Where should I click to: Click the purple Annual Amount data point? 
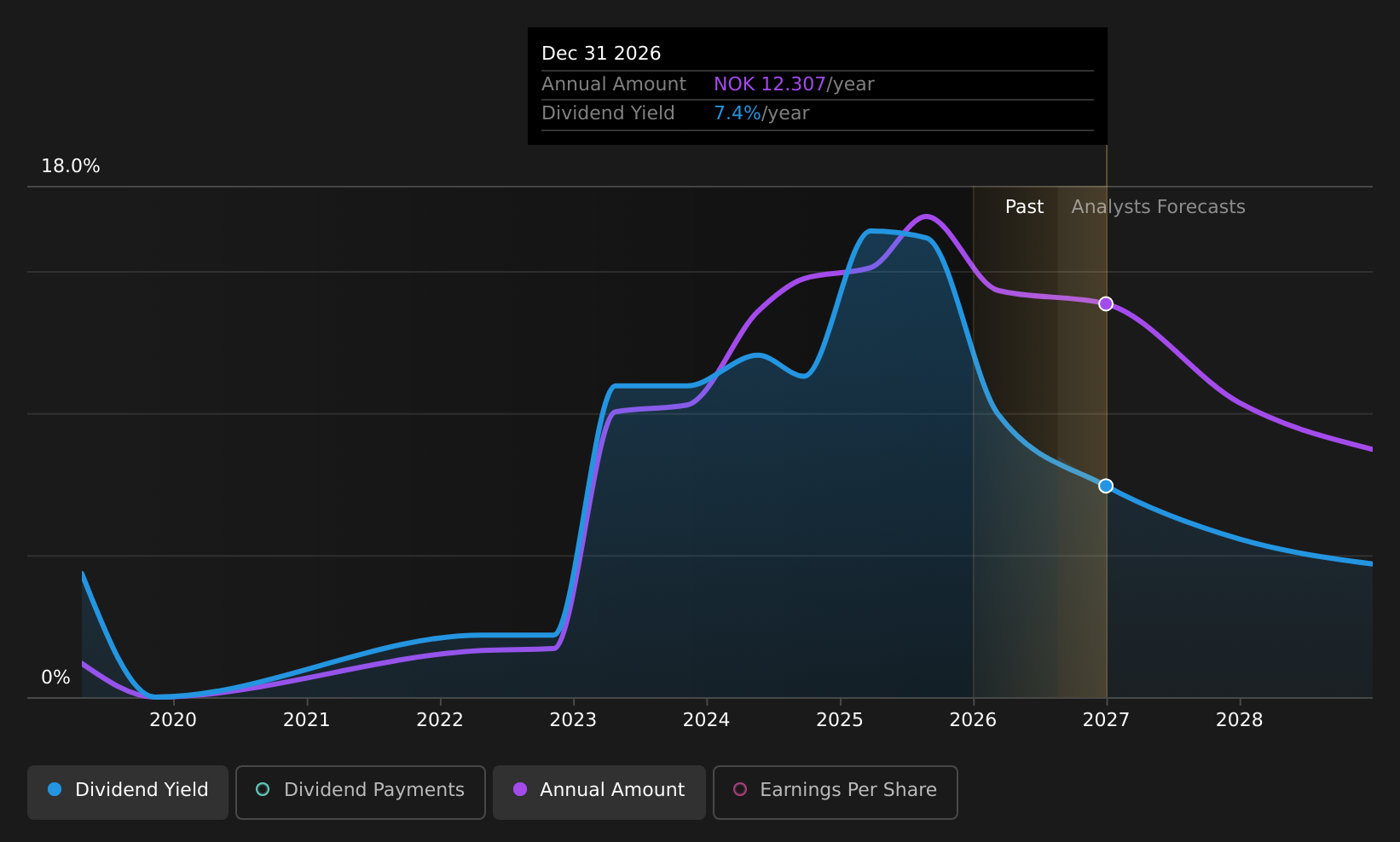pyautogui.click(x=1106, y=303)
